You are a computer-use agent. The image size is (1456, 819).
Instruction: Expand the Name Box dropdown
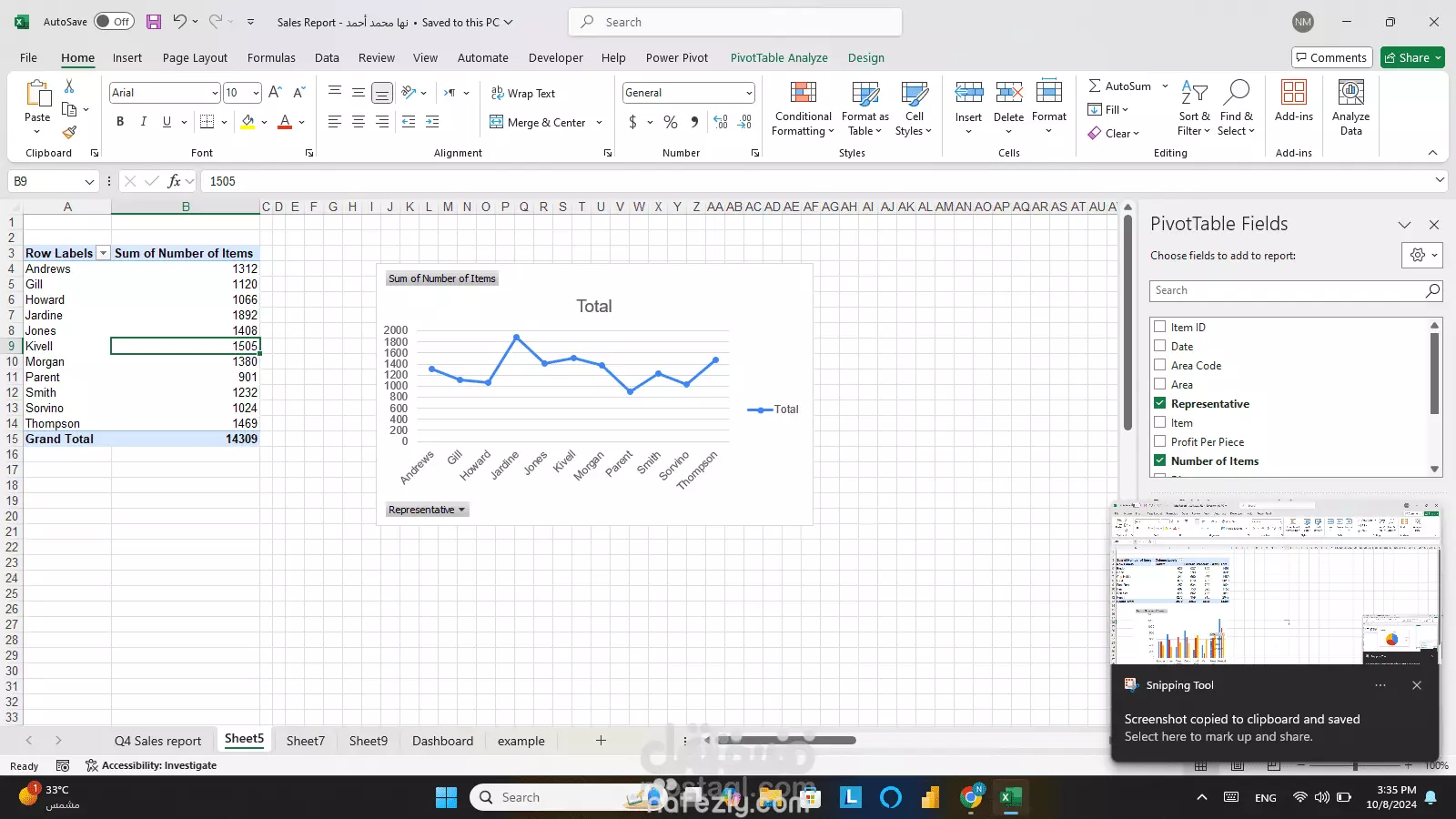[x=89, y=181]
